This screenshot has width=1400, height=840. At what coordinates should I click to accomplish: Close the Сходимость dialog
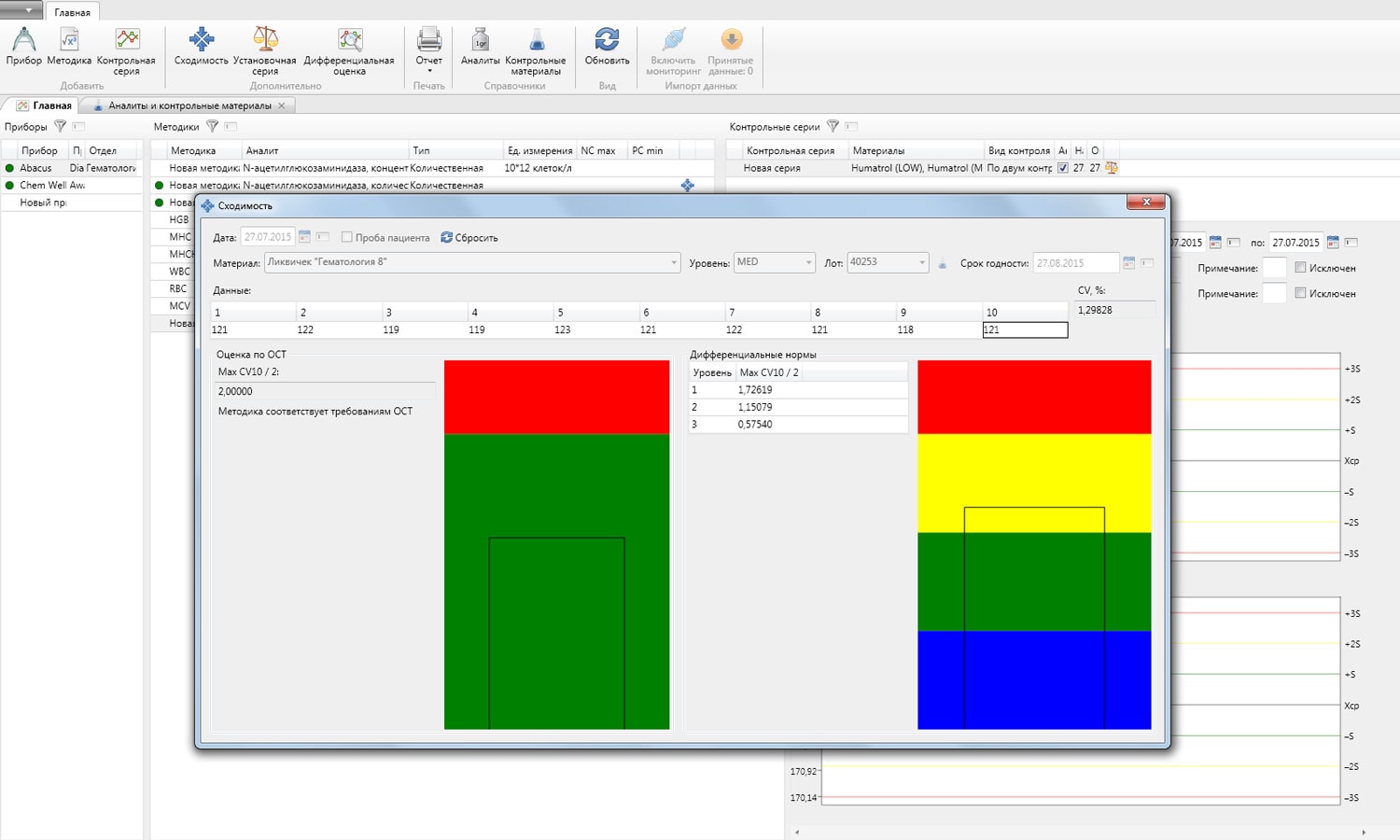[1145, 202]
